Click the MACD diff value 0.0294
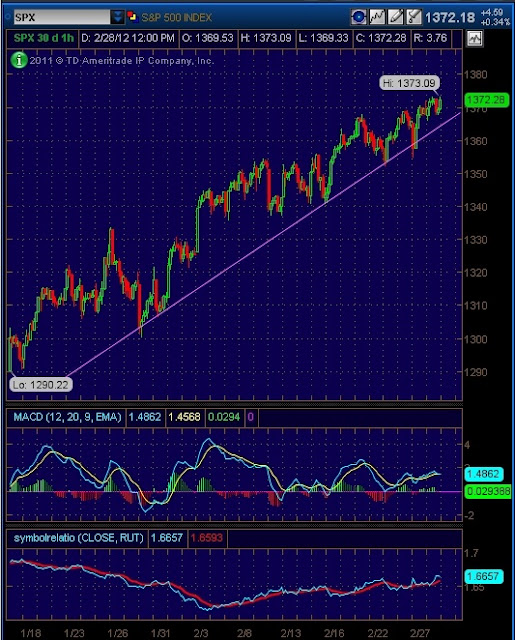The height and width of the screenshot is (640, 515). click(x=224, y=417)
